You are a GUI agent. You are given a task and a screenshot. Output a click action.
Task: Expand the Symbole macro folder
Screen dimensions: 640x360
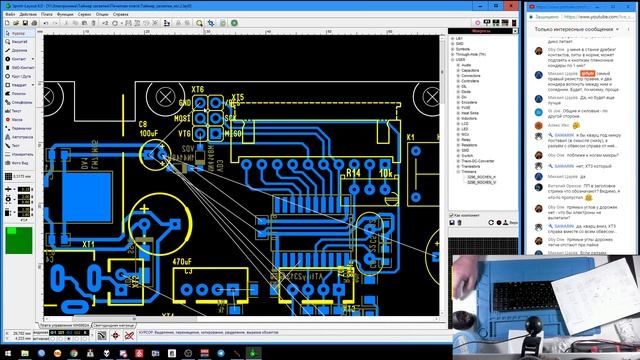(x=453, y=49)
